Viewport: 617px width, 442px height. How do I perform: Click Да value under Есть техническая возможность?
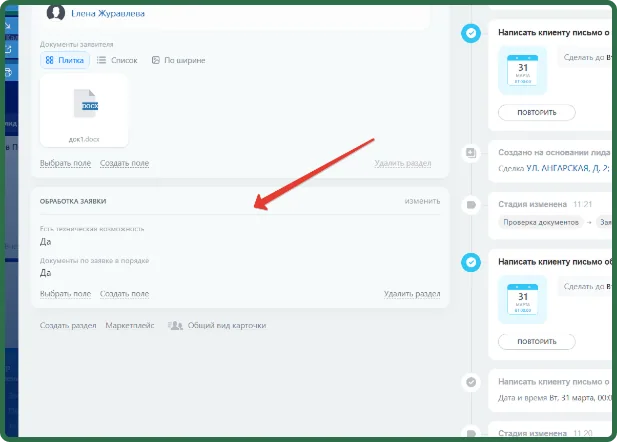coord(46,242)
